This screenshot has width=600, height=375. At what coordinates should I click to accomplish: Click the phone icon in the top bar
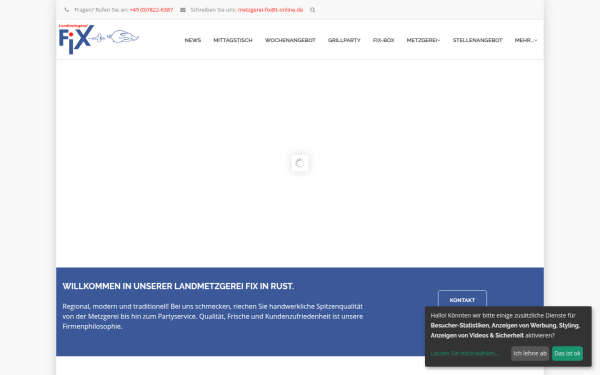tap(67, 10)
